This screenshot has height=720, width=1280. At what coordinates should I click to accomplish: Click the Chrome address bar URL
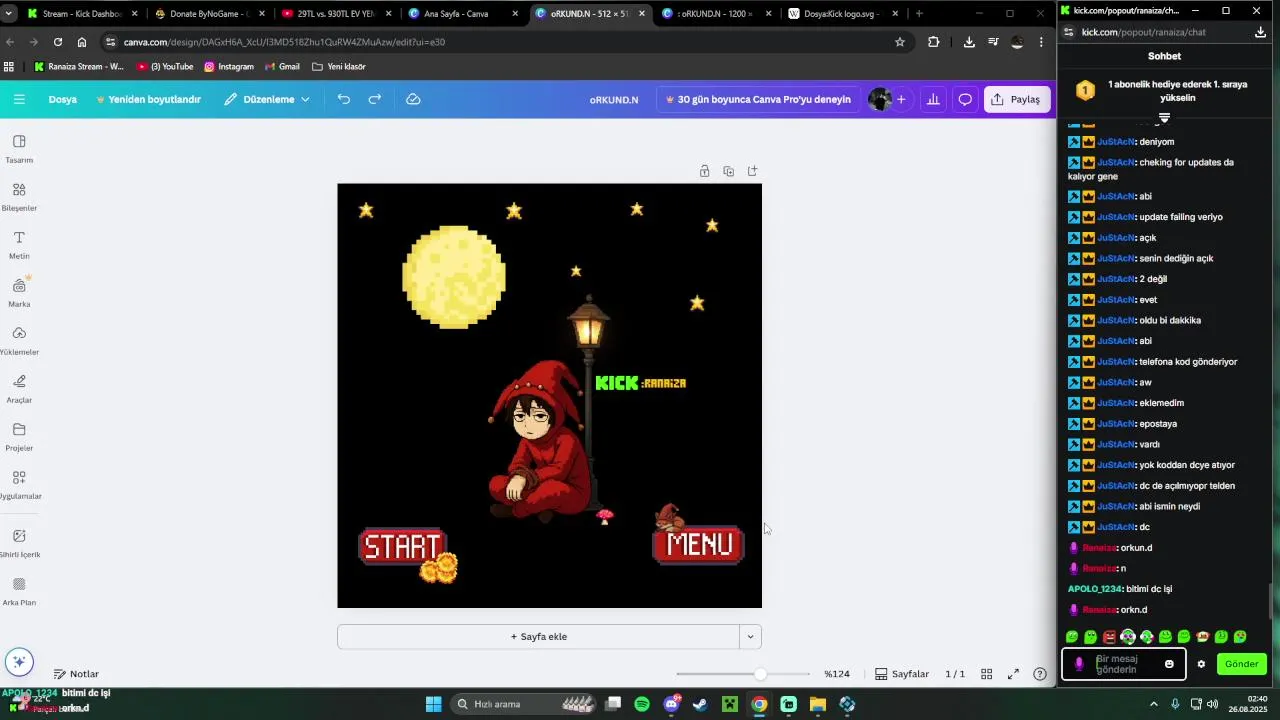[284, 42]
